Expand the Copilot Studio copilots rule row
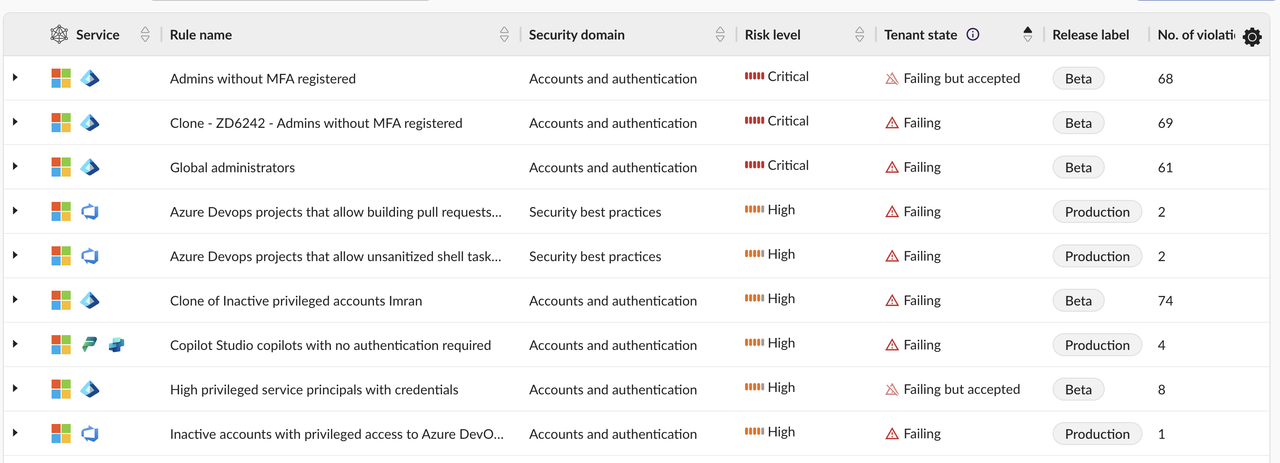The image size is (1280, 463). (x=15, y=345)
